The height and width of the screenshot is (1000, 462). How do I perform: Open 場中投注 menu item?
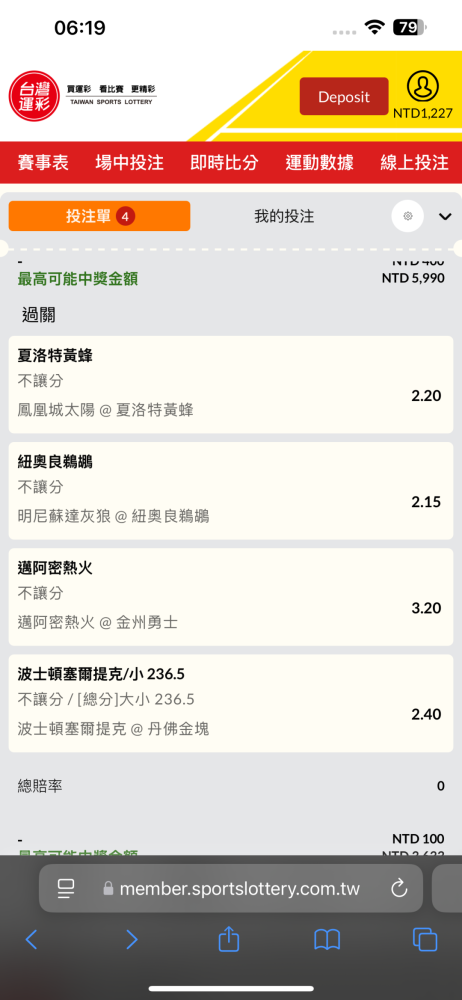pos(130,163)
